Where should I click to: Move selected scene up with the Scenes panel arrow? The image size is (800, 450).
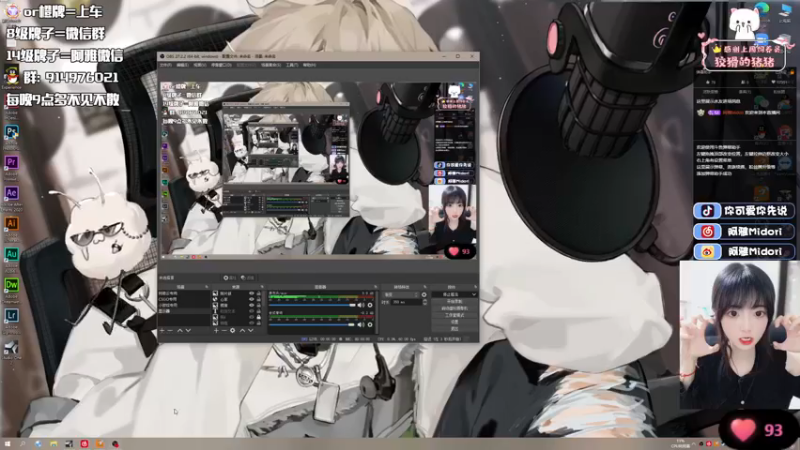pyautogui.click(x=180, y=331)
